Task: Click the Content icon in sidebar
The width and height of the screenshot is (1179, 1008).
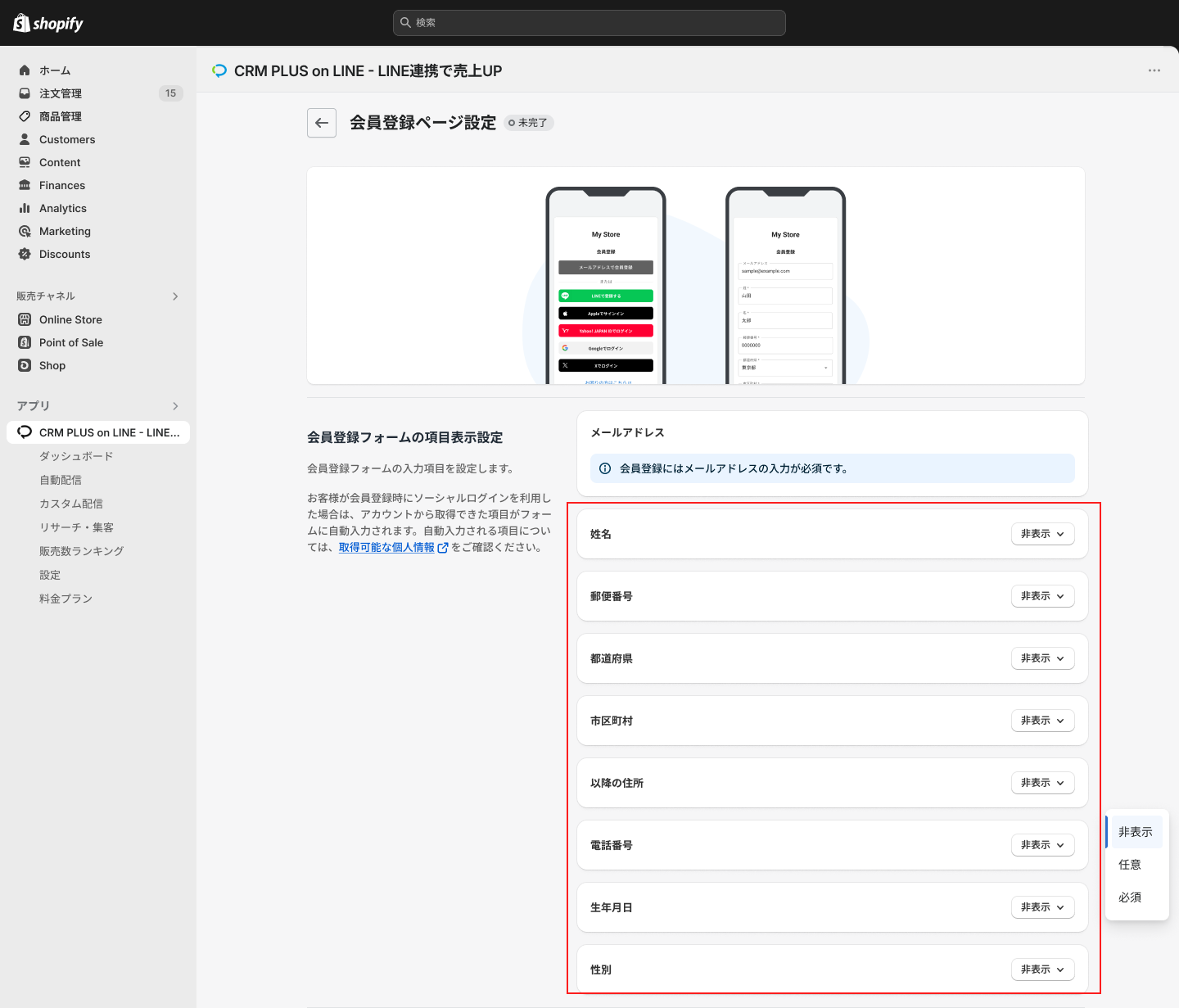Action: pyautogui.click(x=25, y=162)
